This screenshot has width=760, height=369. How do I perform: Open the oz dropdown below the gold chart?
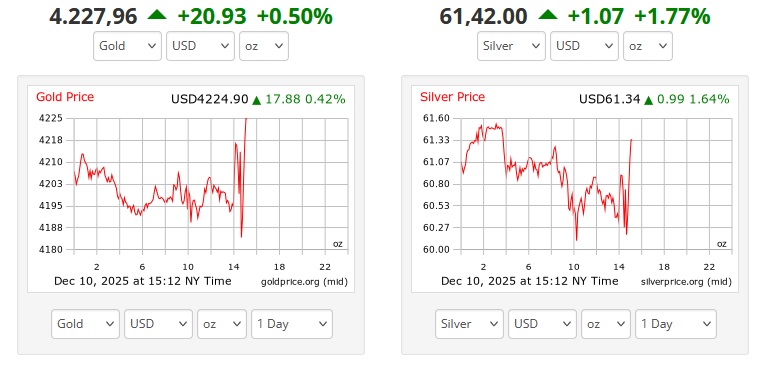[x=222, y=324]
